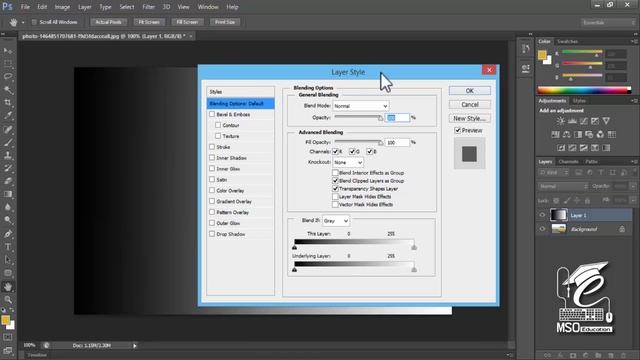Enable Layer Mask Hides Effects
Viewport: 640px width, 360px height.
coord(335,197)
